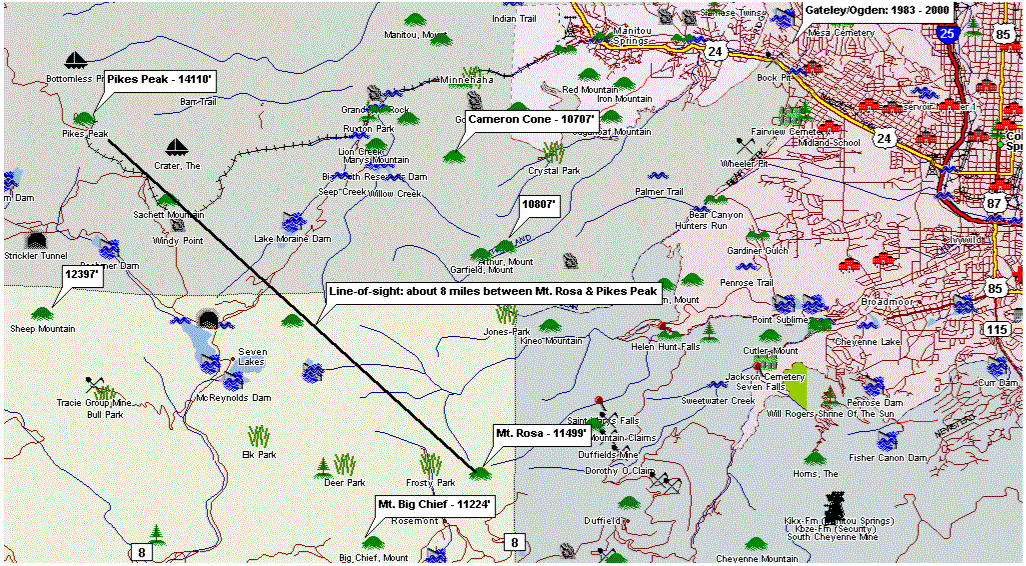Select the Windy Point label
The width and height of the screenshot is (1026, 566).
(x=178, y=241)
